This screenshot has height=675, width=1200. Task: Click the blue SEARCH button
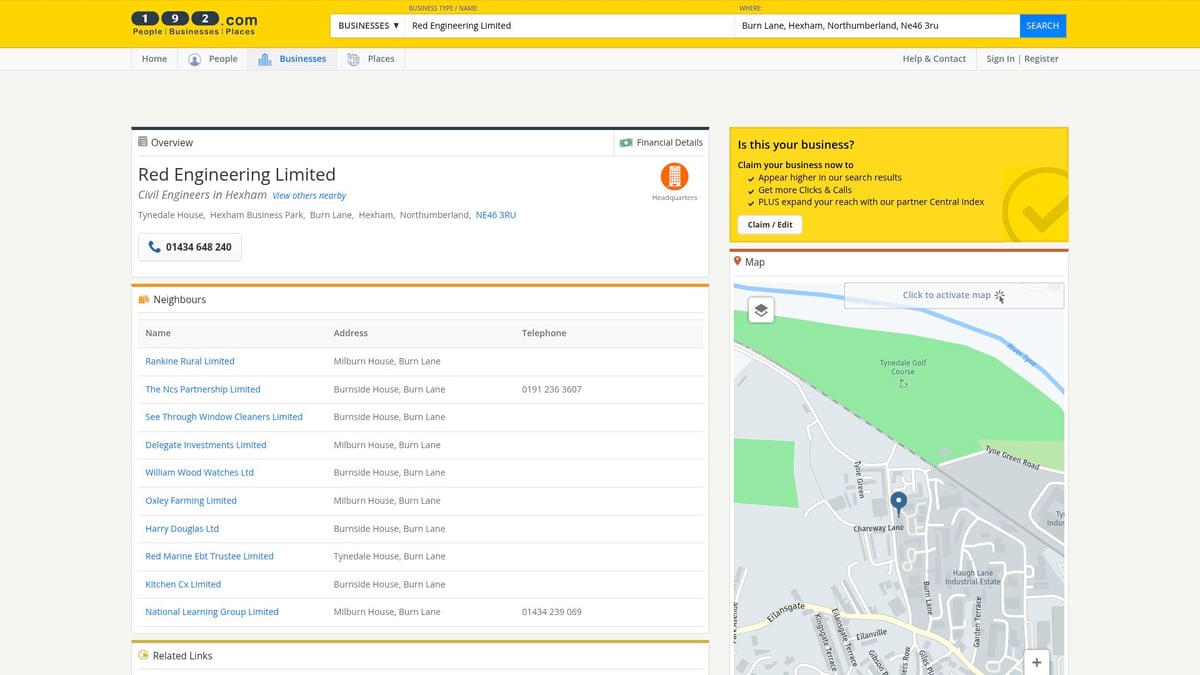(x=1043, y=26)
